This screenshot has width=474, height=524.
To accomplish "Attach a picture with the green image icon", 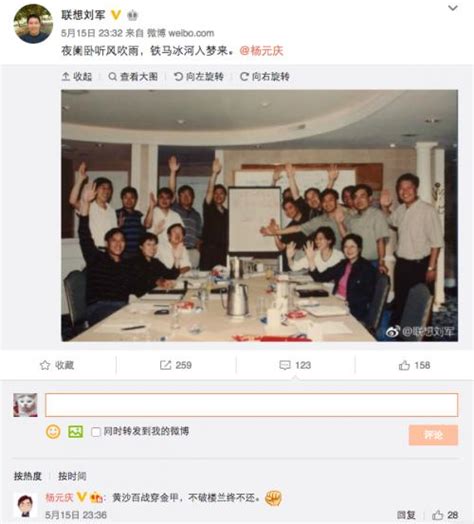I will click(x=76, y=432).
